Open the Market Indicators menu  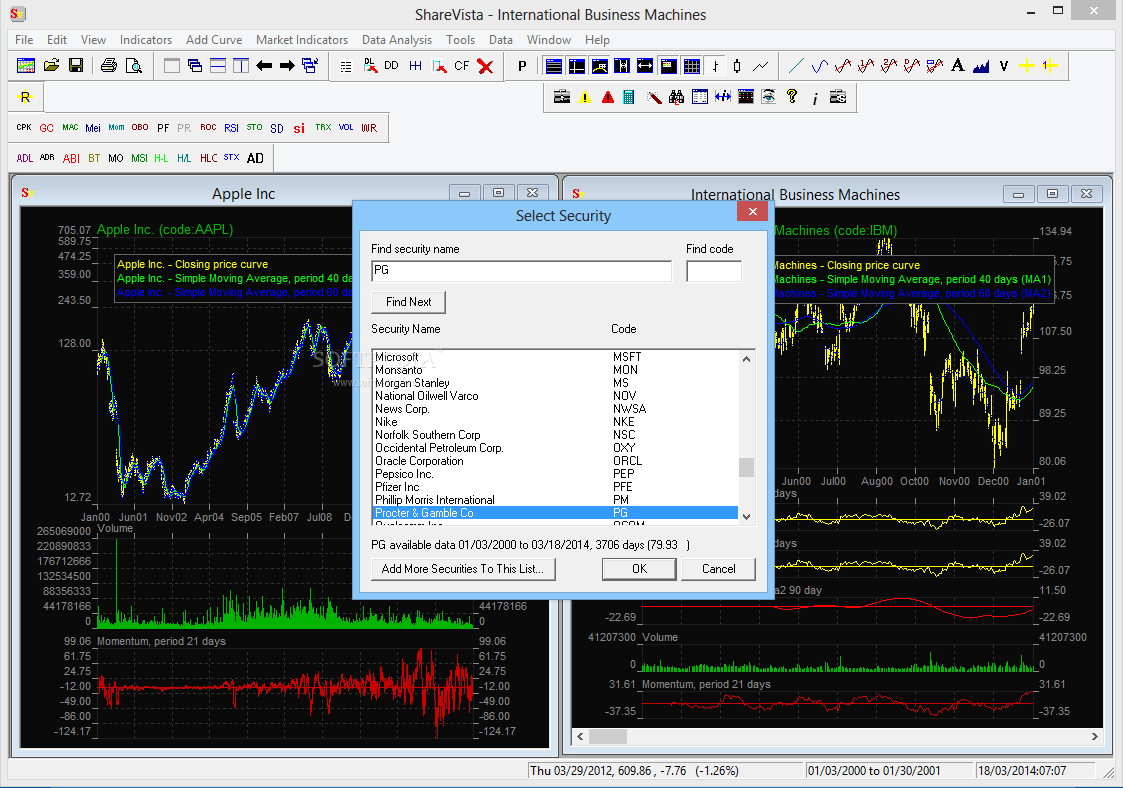tap(302, 39)
